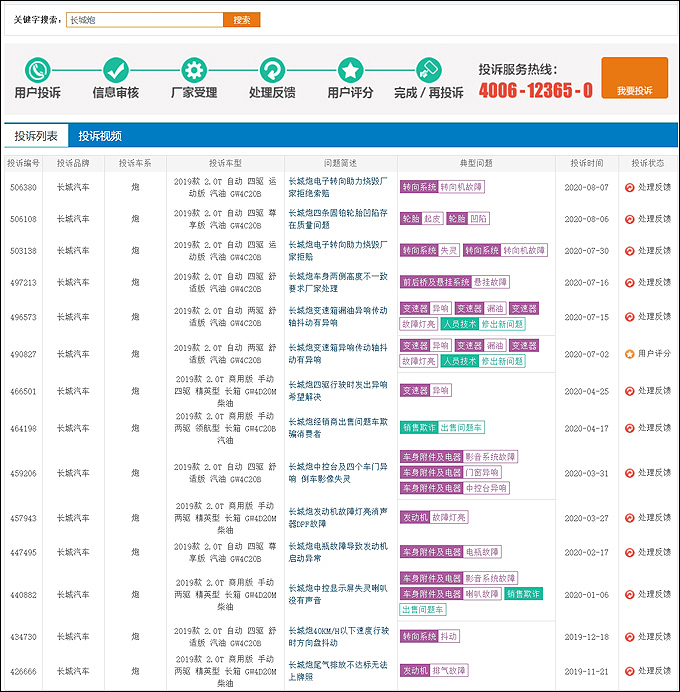Screen dimensions: 680x692
Task: Focus the keyword search input field
Action: 145,20
